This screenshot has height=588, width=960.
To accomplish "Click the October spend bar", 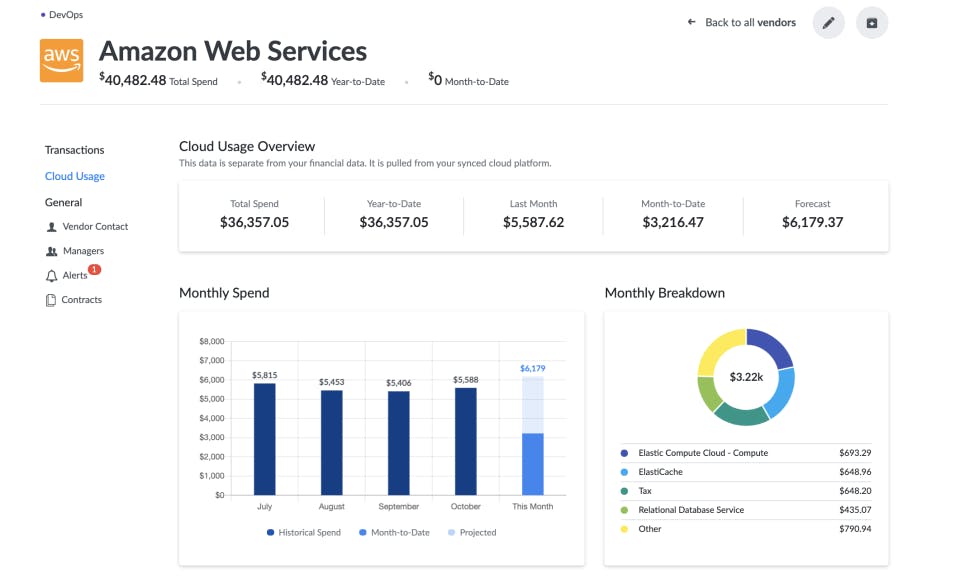I will (x=466, y=442).
